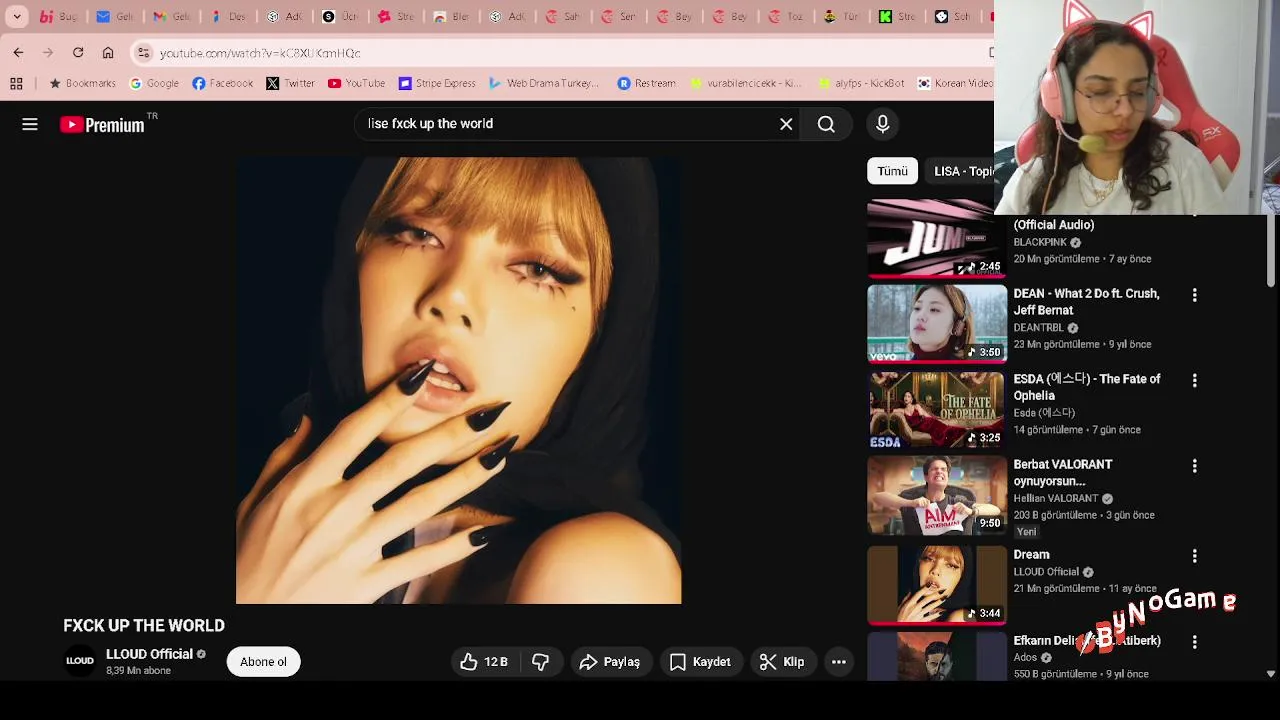The image size is (1280, 720).
Task: Open the Web Drama Turkey bookmark
Action: pyautogui.click(x=543, y=83)
